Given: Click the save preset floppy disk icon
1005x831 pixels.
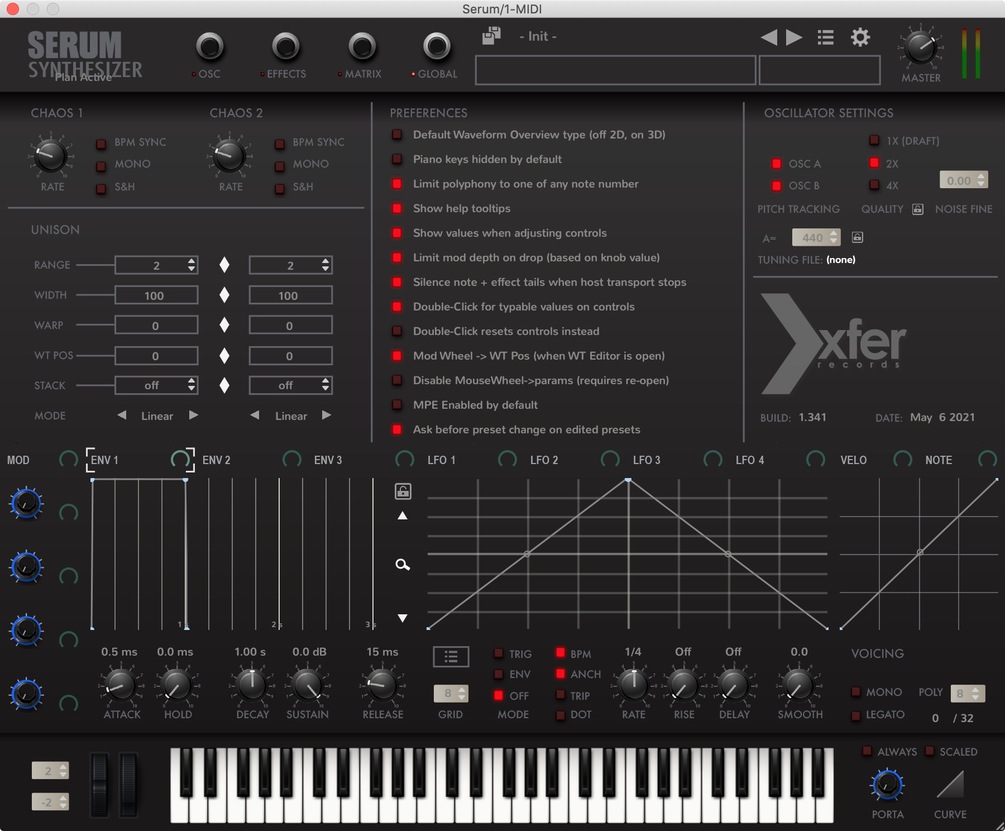Looking at the screenshot, I should coord(491,35).
